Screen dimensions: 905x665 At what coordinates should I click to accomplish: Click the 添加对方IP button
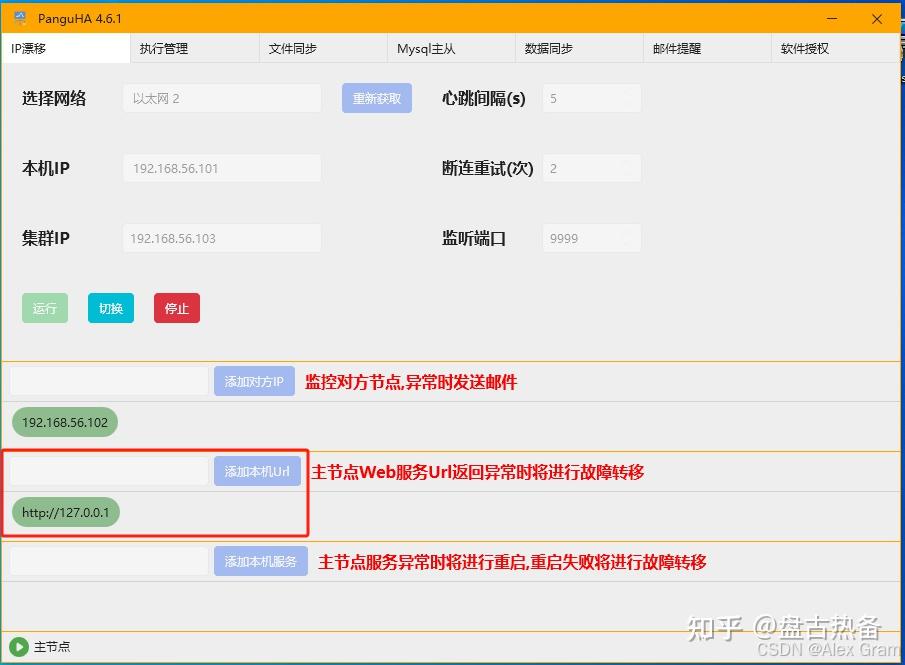point(254,381)
